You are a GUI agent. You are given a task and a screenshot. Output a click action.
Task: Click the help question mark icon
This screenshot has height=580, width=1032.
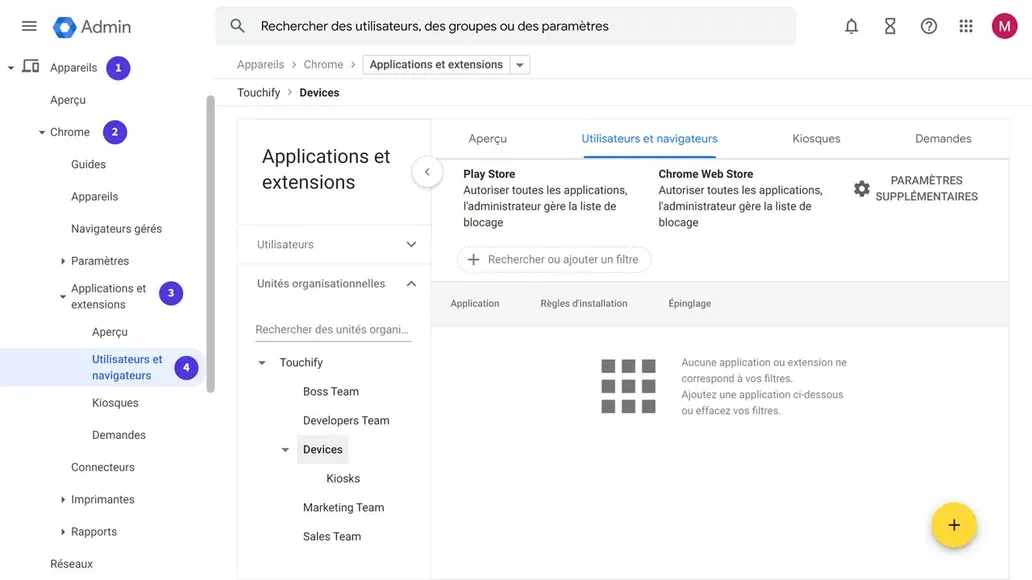tap(928, 26)
